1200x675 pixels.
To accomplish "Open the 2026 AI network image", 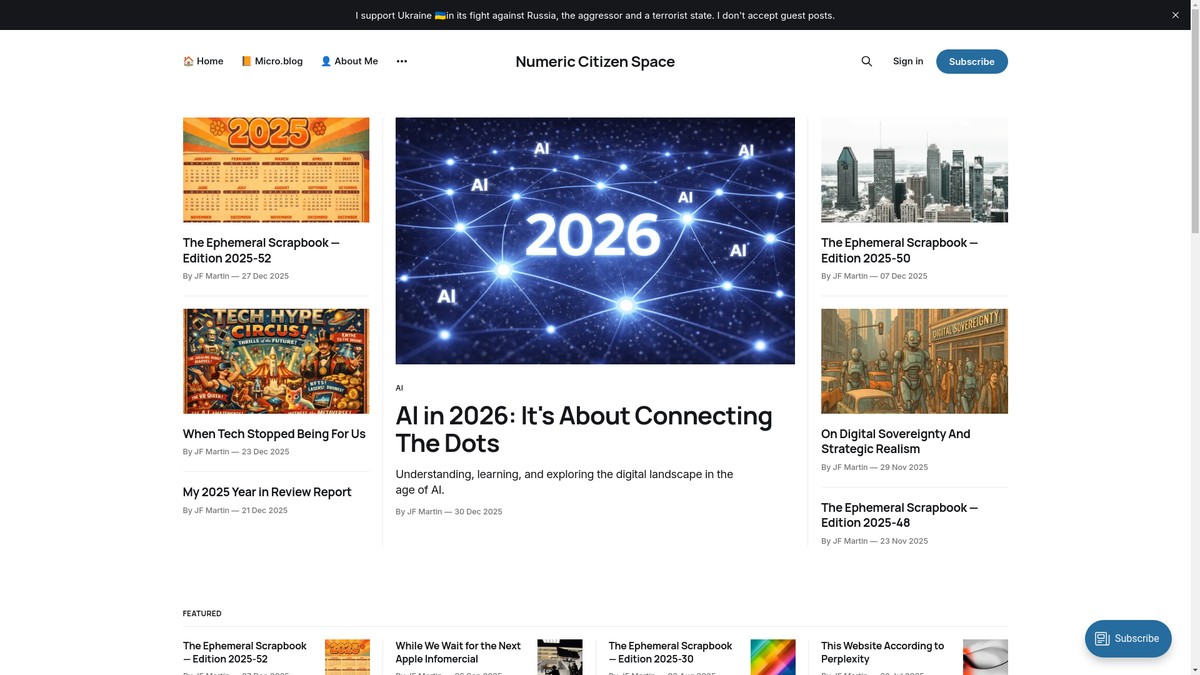I will point(595,241).
